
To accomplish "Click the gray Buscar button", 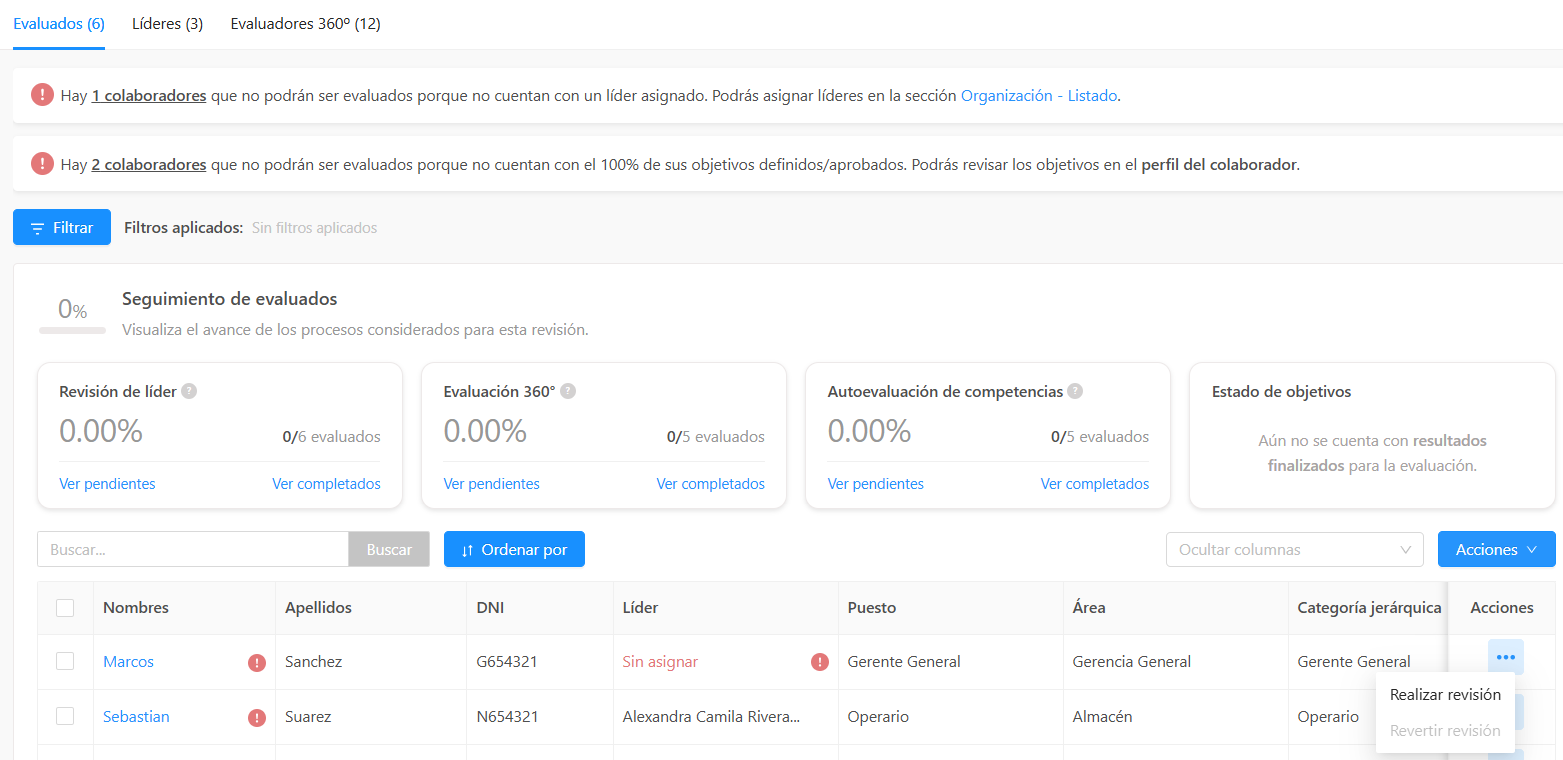I will (x=389, y=549).
